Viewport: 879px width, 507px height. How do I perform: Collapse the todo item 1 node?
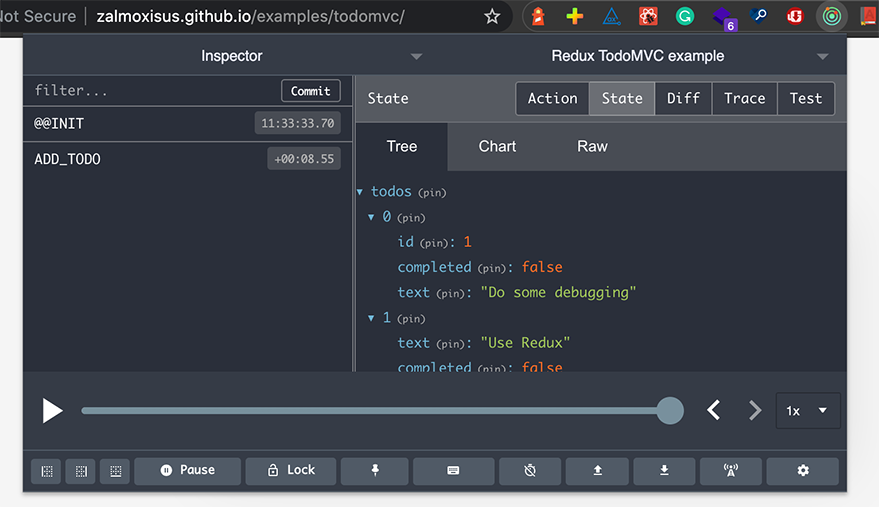371,318
